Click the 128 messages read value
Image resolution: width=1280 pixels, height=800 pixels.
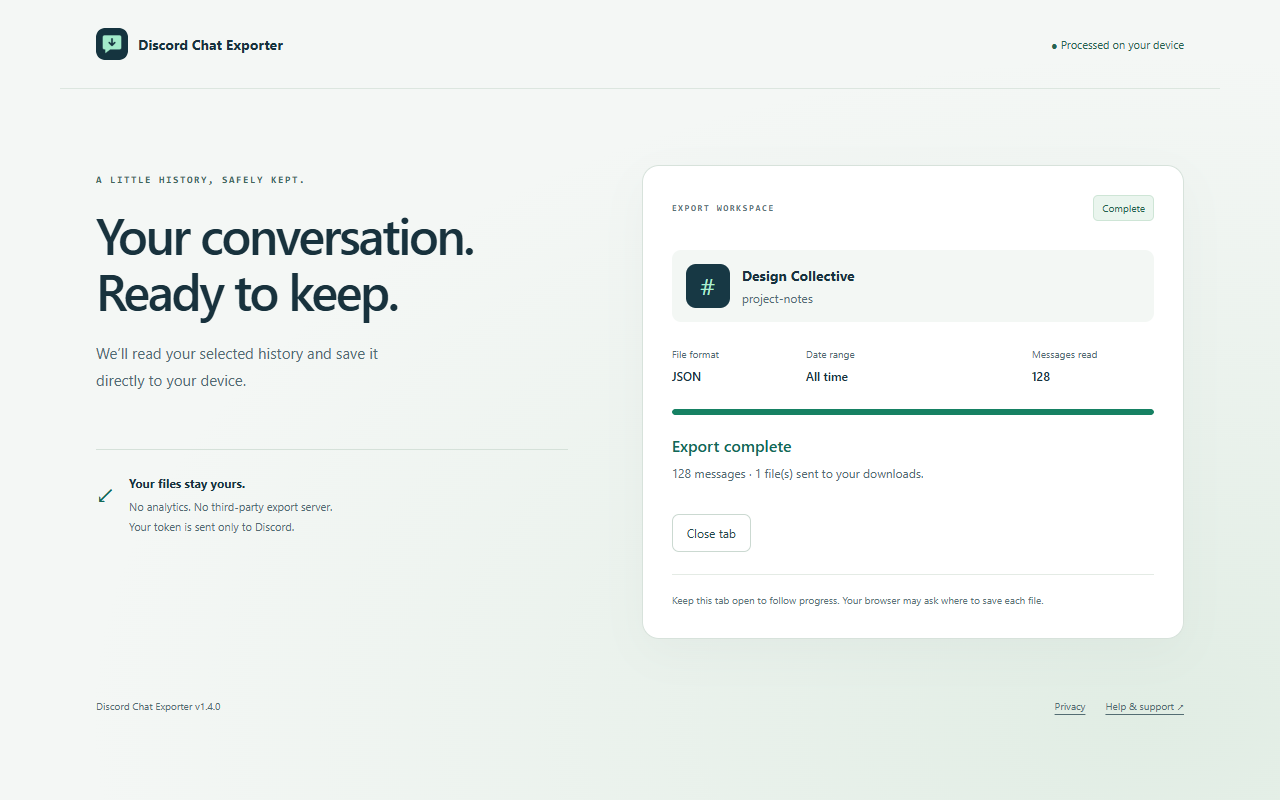(1041, 377)
